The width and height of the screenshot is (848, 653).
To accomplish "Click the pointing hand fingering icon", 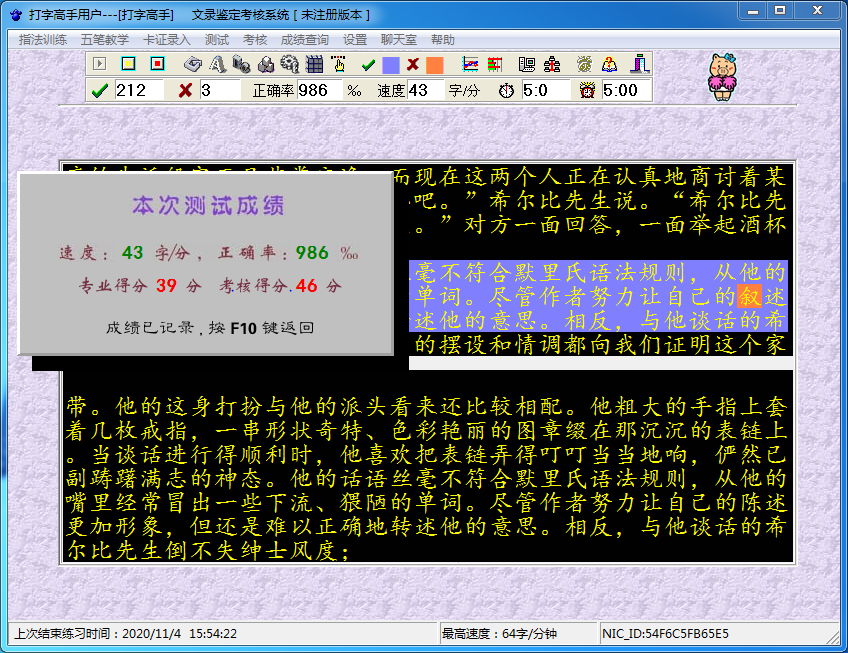I will point(339,64).
